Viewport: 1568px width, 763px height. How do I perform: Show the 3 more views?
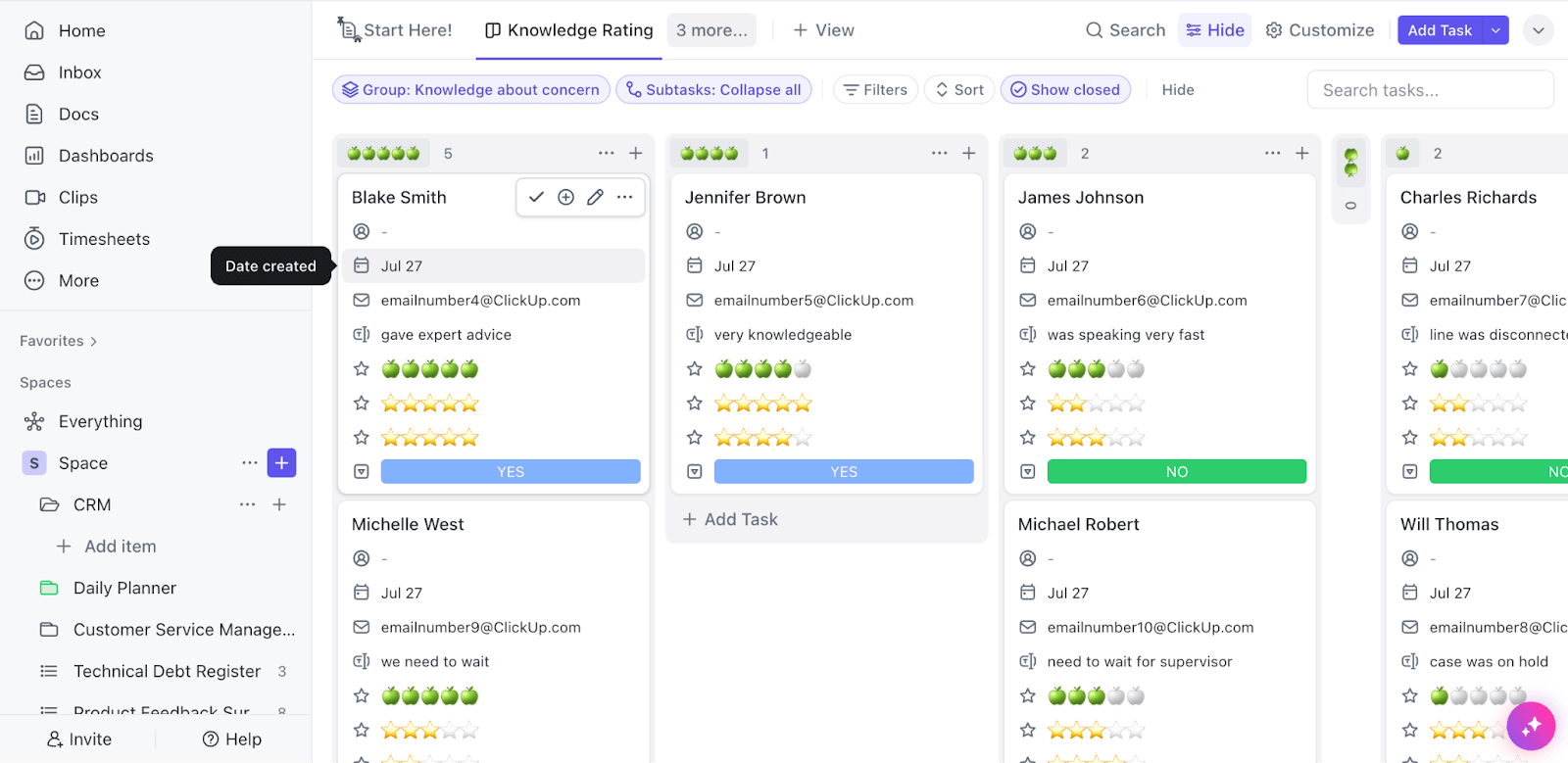(711, 30)
